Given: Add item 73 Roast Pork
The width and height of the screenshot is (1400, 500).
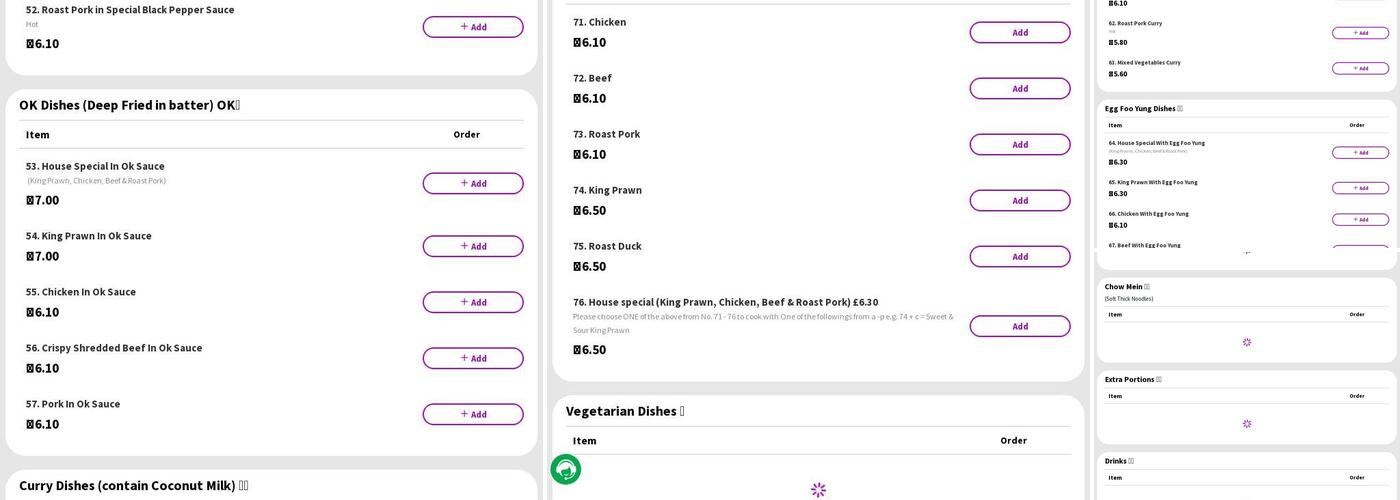Looking at the screenshot, I should pyautogui.click(x=1019, y=144).
